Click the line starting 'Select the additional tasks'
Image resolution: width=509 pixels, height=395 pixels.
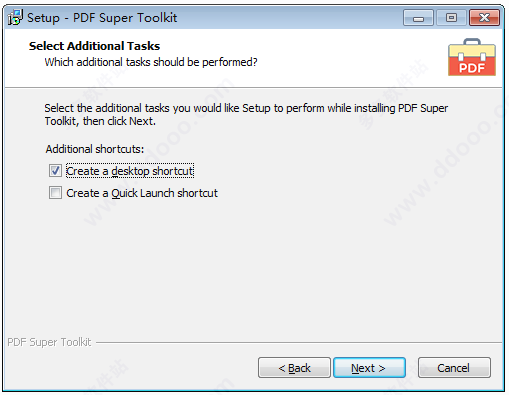(246, 108)
